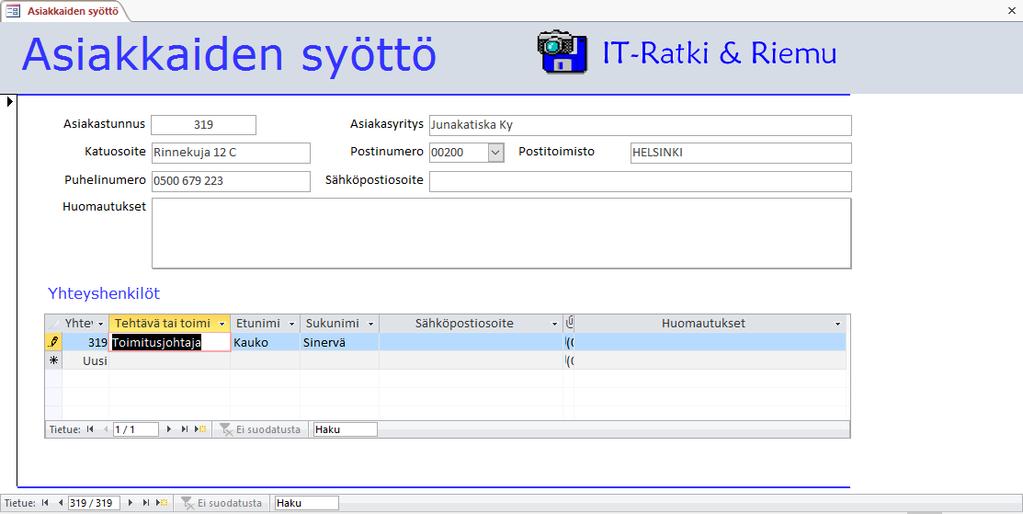Click the Toimitusjohtaja cell in subform
Viewport: 1023px width, 514px height.
(x=170, y=342)
